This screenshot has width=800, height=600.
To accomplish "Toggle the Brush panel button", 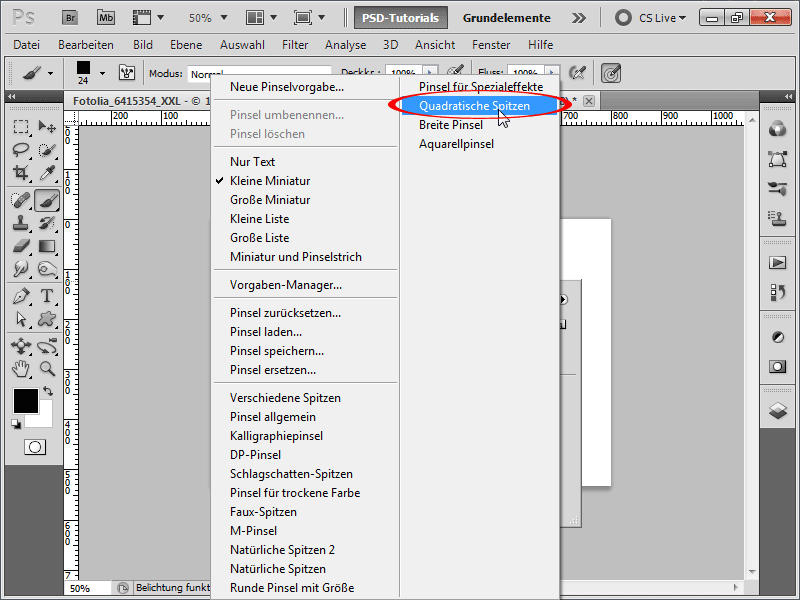I will pos(127,73).
